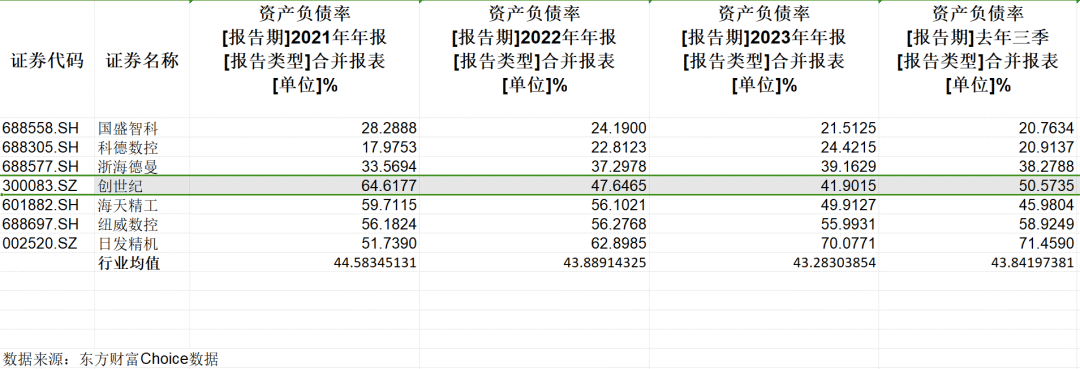The image size is (1080, 369).
Task: Select value 28.2888 for 国盛智科
Action: (304, 127)
